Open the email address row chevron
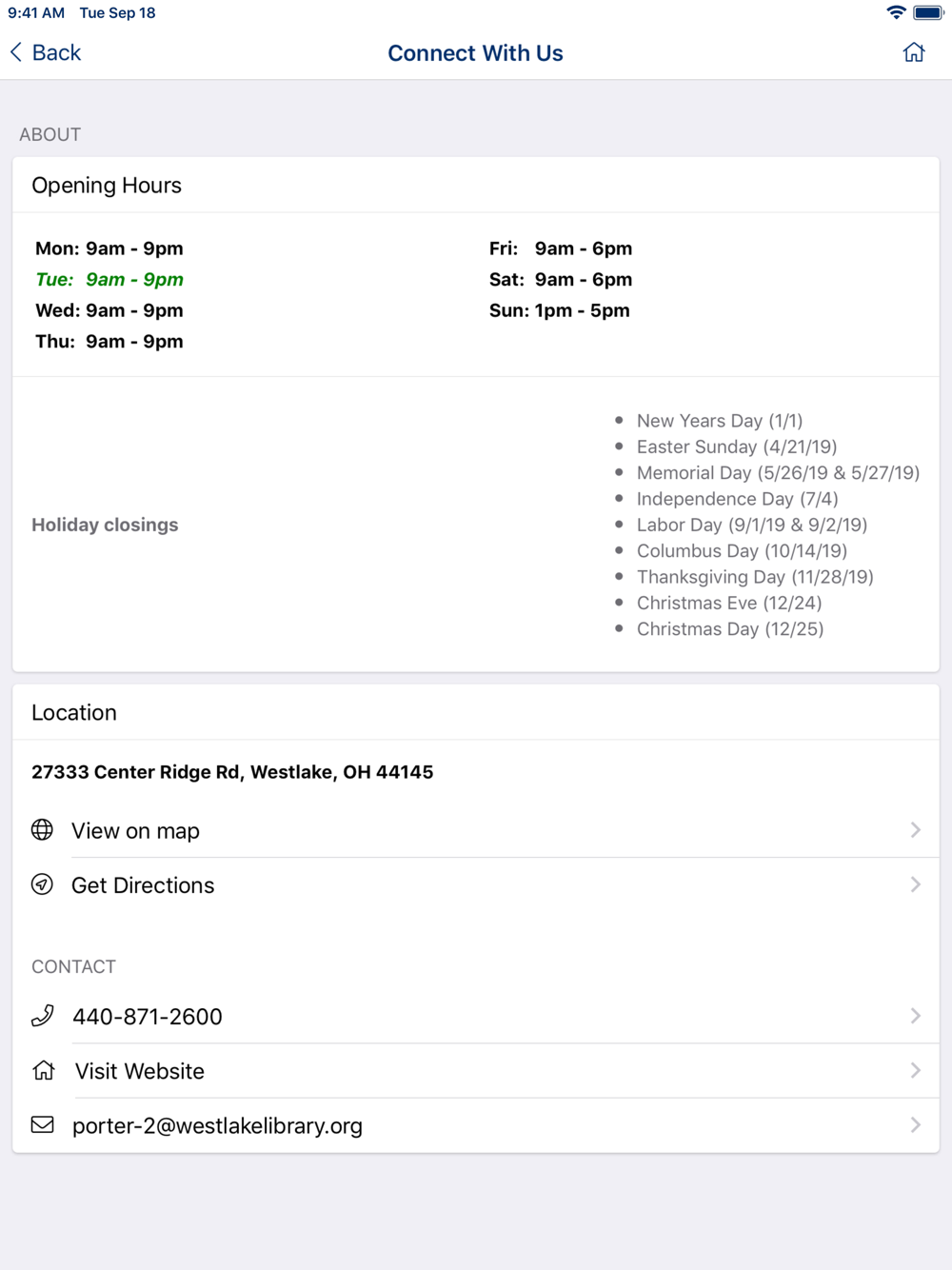 [915, 1124]
